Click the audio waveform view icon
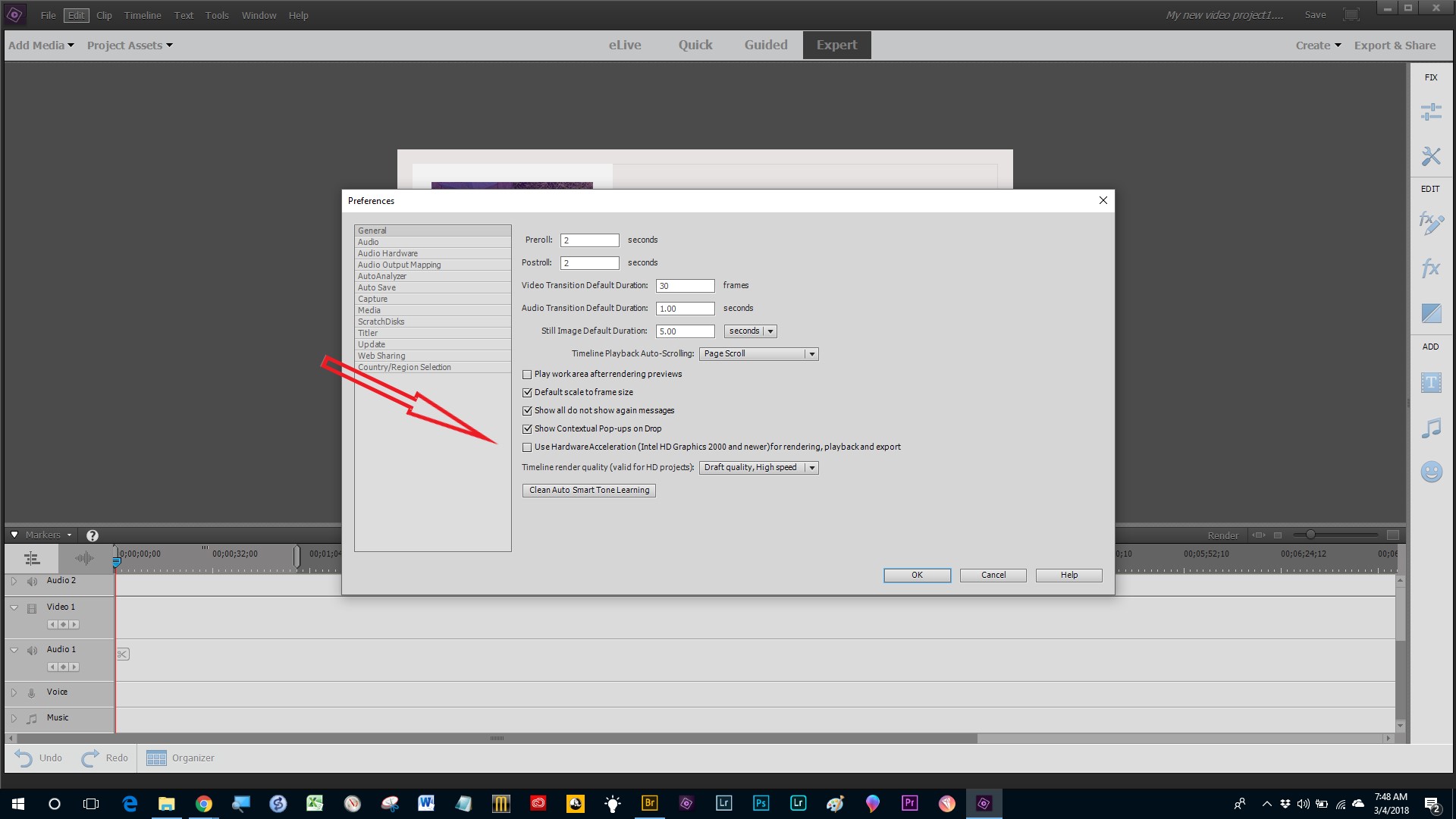1456x819 pixels. pos(84,559)
